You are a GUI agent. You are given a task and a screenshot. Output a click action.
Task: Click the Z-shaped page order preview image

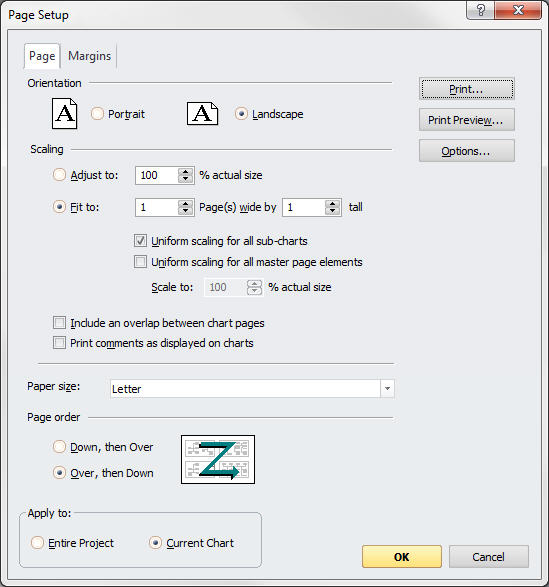tap(218, 459)
